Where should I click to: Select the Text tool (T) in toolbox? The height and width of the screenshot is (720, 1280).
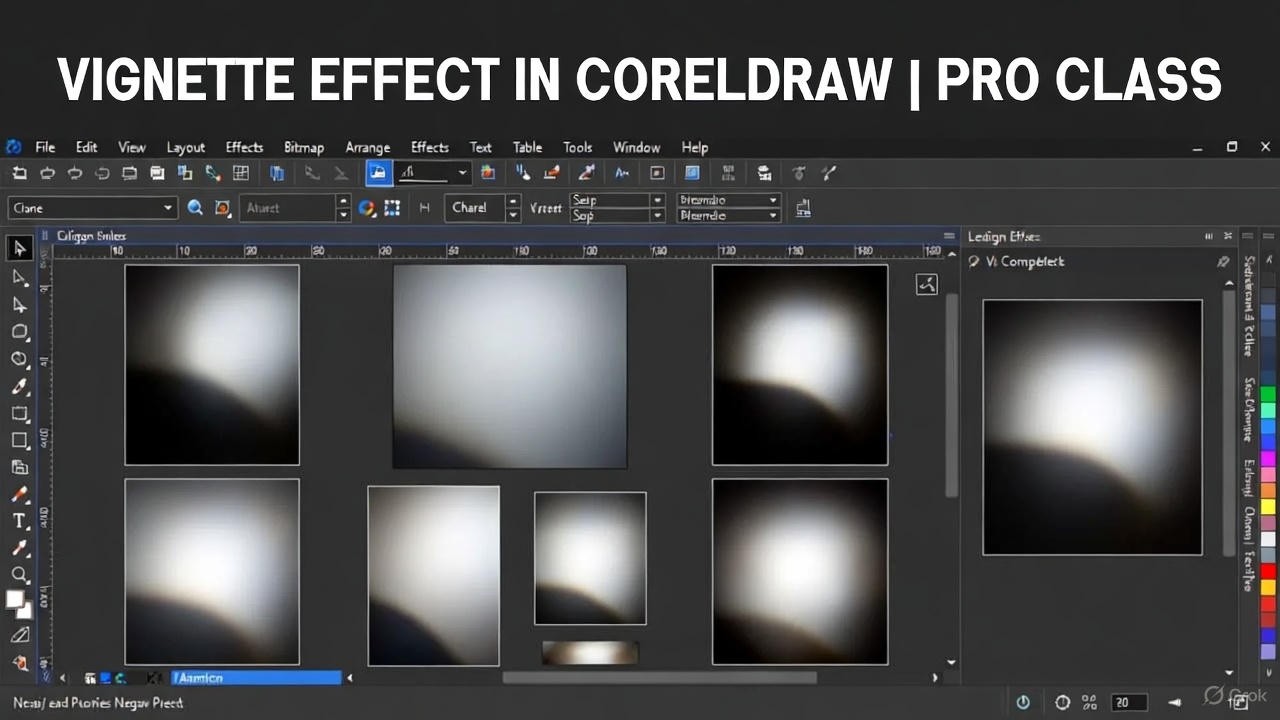coord(19,521)
